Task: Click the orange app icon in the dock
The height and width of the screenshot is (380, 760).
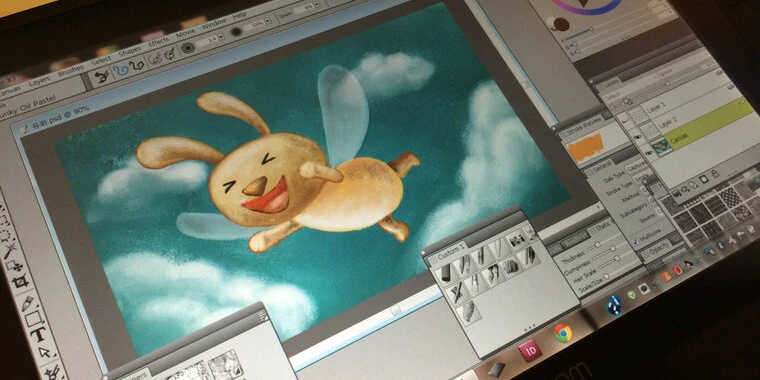Action: tap(667, 276)
